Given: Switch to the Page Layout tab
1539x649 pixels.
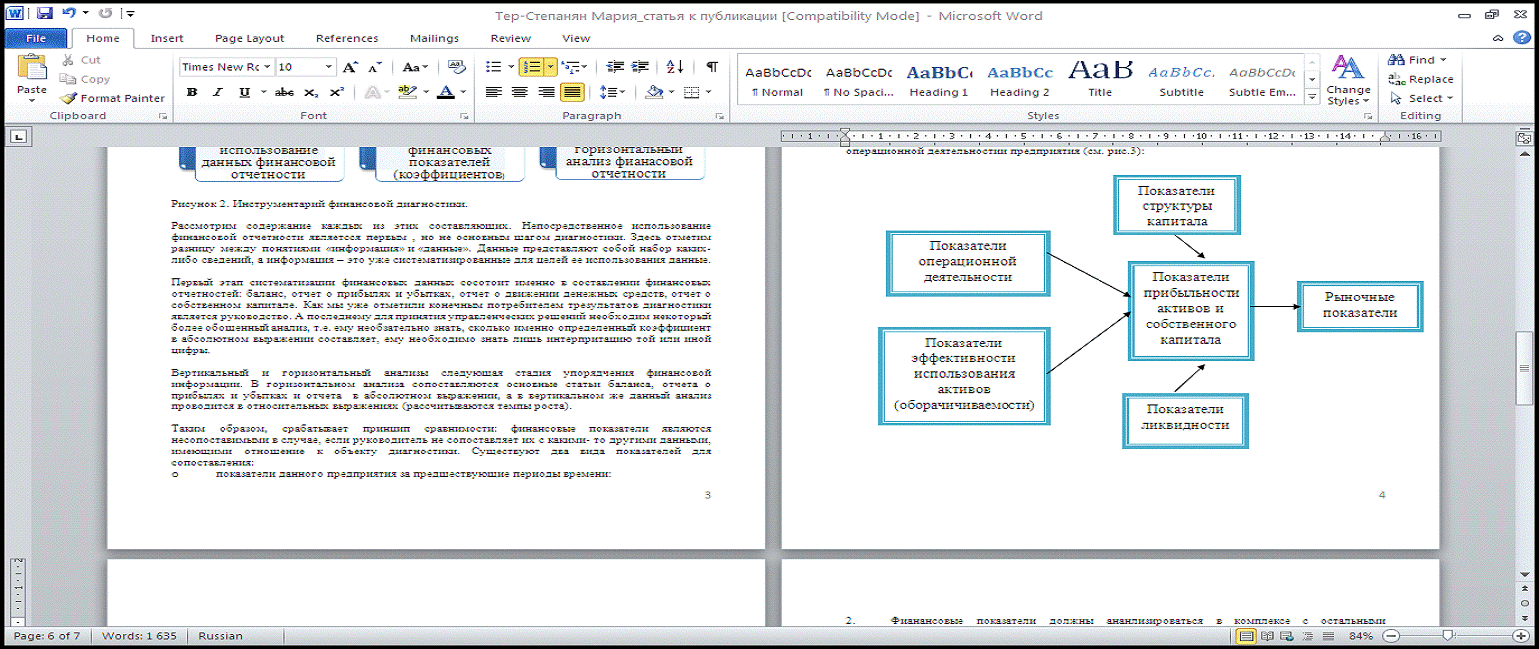Looking at the screenshot, I should coord(249,38).
